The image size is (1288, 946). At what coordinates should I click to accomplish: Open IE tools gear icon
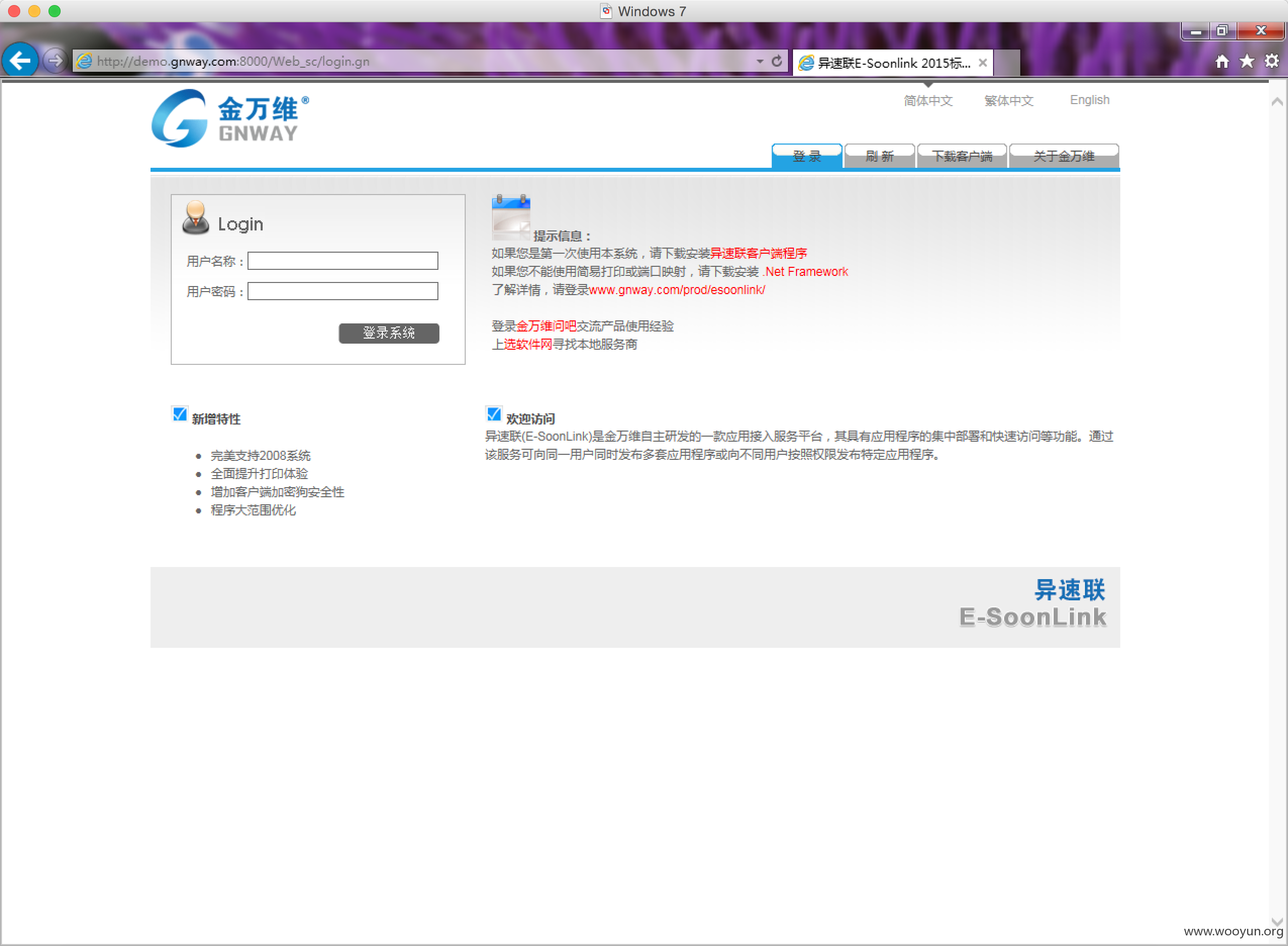click(x=1271, y=61)
